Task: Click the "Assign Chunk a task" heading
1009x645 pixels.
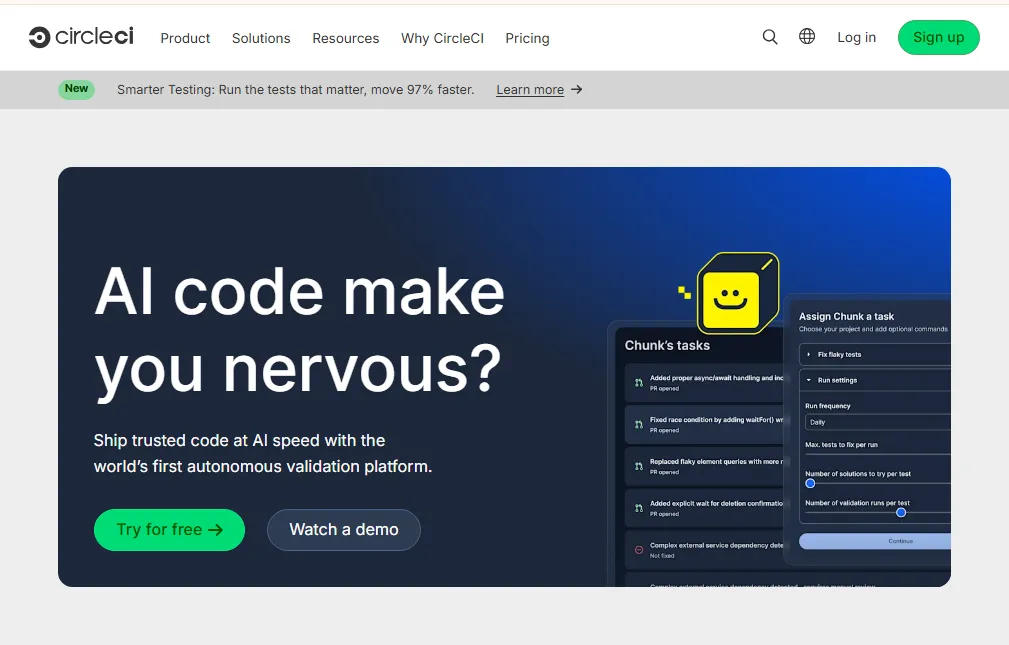Action: click(x=846, y=316)
